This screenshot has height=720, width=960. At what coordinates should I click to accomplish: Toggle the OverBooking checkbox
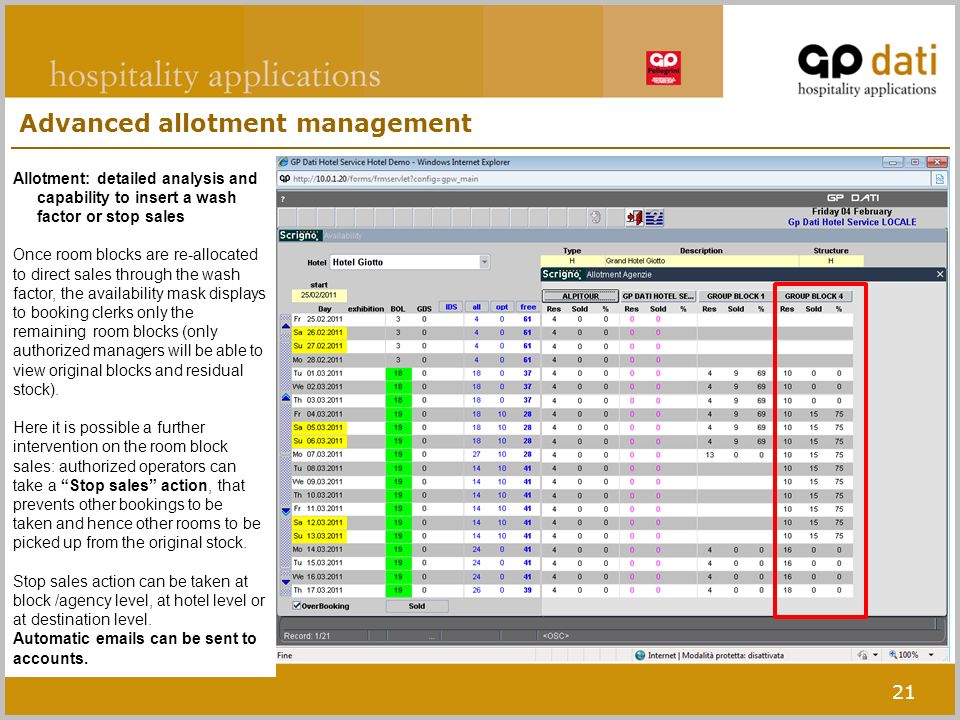point(297,606)
